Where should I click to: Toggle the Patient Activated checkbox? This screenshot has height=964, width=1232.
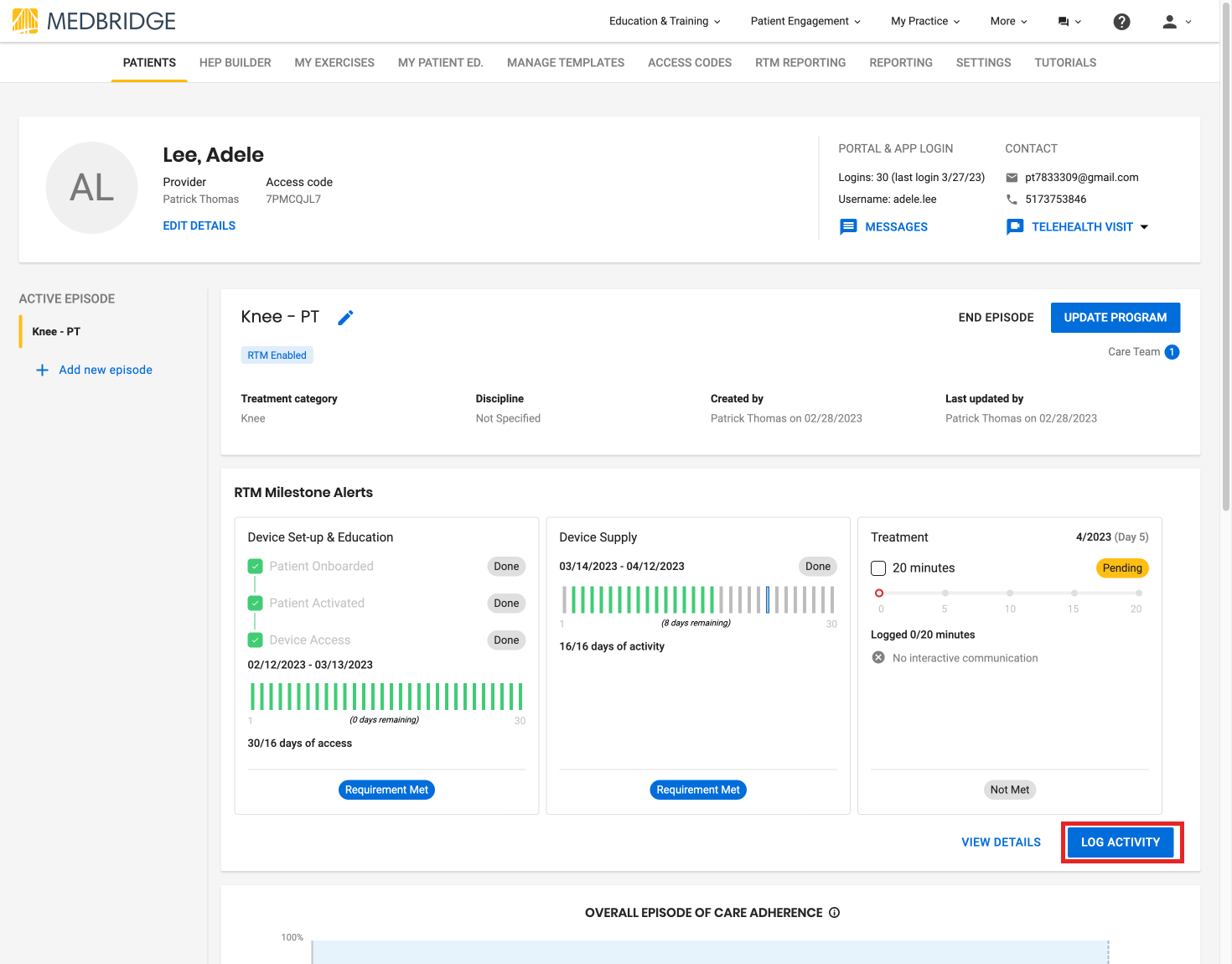tap(256, 604)
